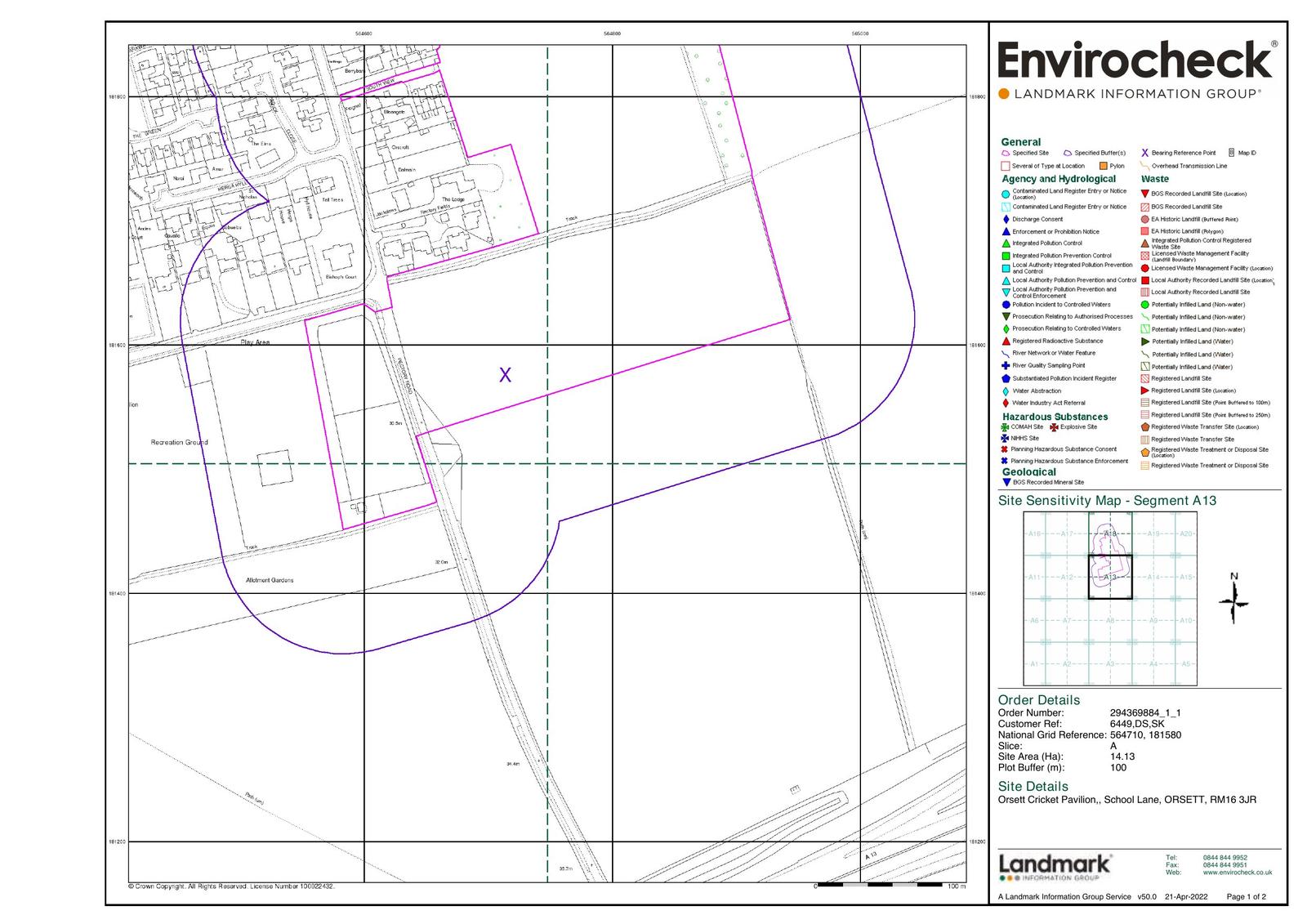Click the BGS Recorded Mineral Site triangle icon
Viewport: 1307px width, 924px height.
(x=1006, y=483)
